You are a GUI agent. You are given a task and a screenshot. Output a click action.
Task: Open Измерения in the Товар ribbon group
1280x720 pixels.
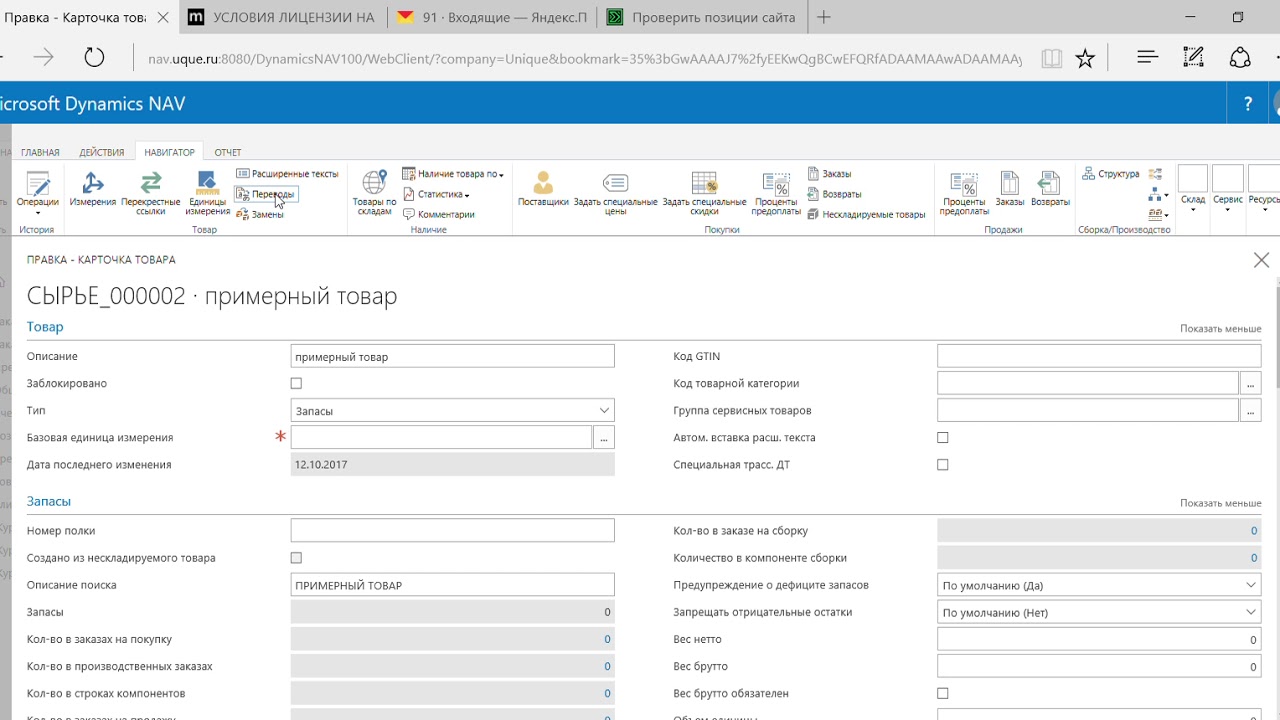(x=93, y=188)
